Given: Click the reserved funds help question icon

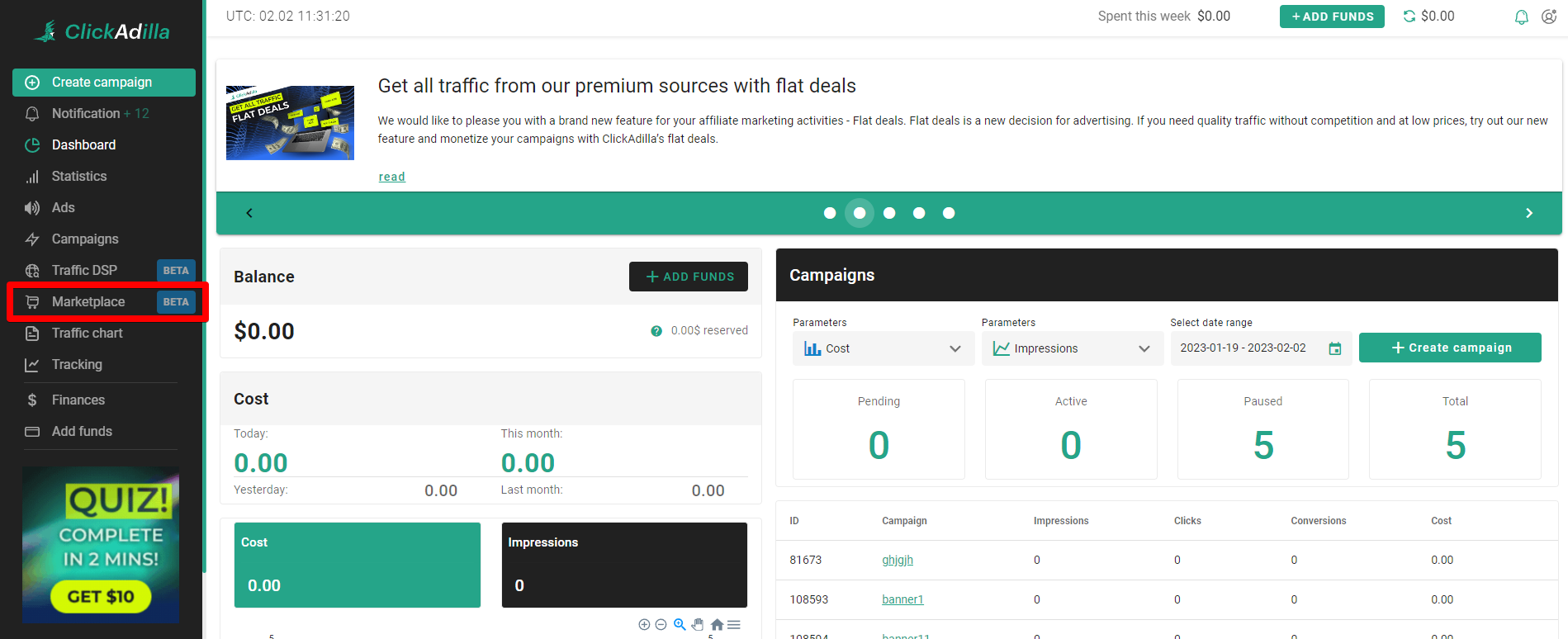Looking at the screenshot, I should point(656,331).
